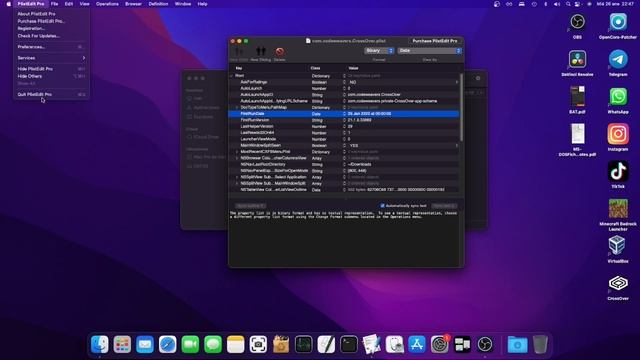Click the red Delete toolbar icon

(x=280, y=51)
